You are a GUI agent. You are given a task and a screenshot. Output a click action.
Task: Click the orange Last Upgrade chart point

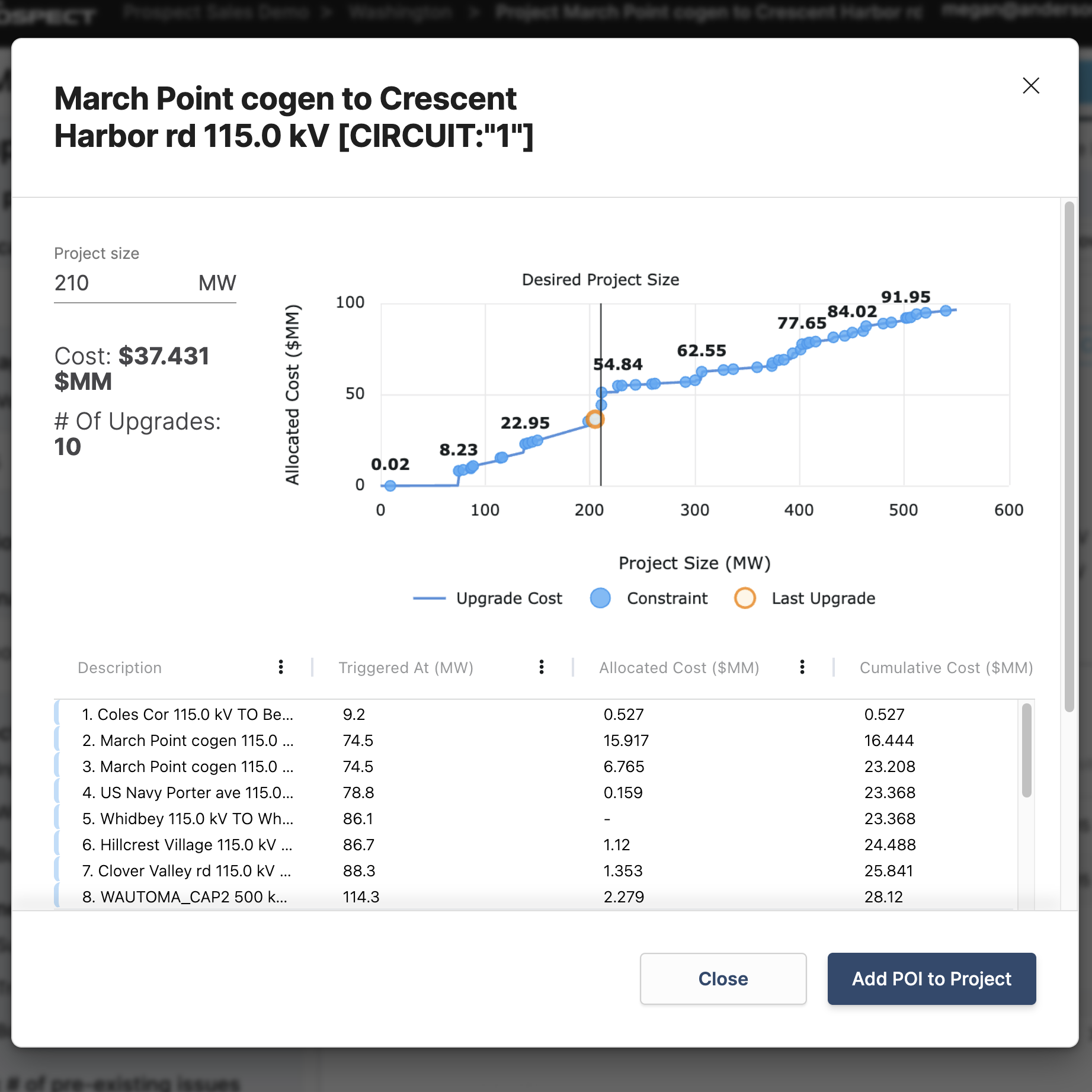click(595, 419)
